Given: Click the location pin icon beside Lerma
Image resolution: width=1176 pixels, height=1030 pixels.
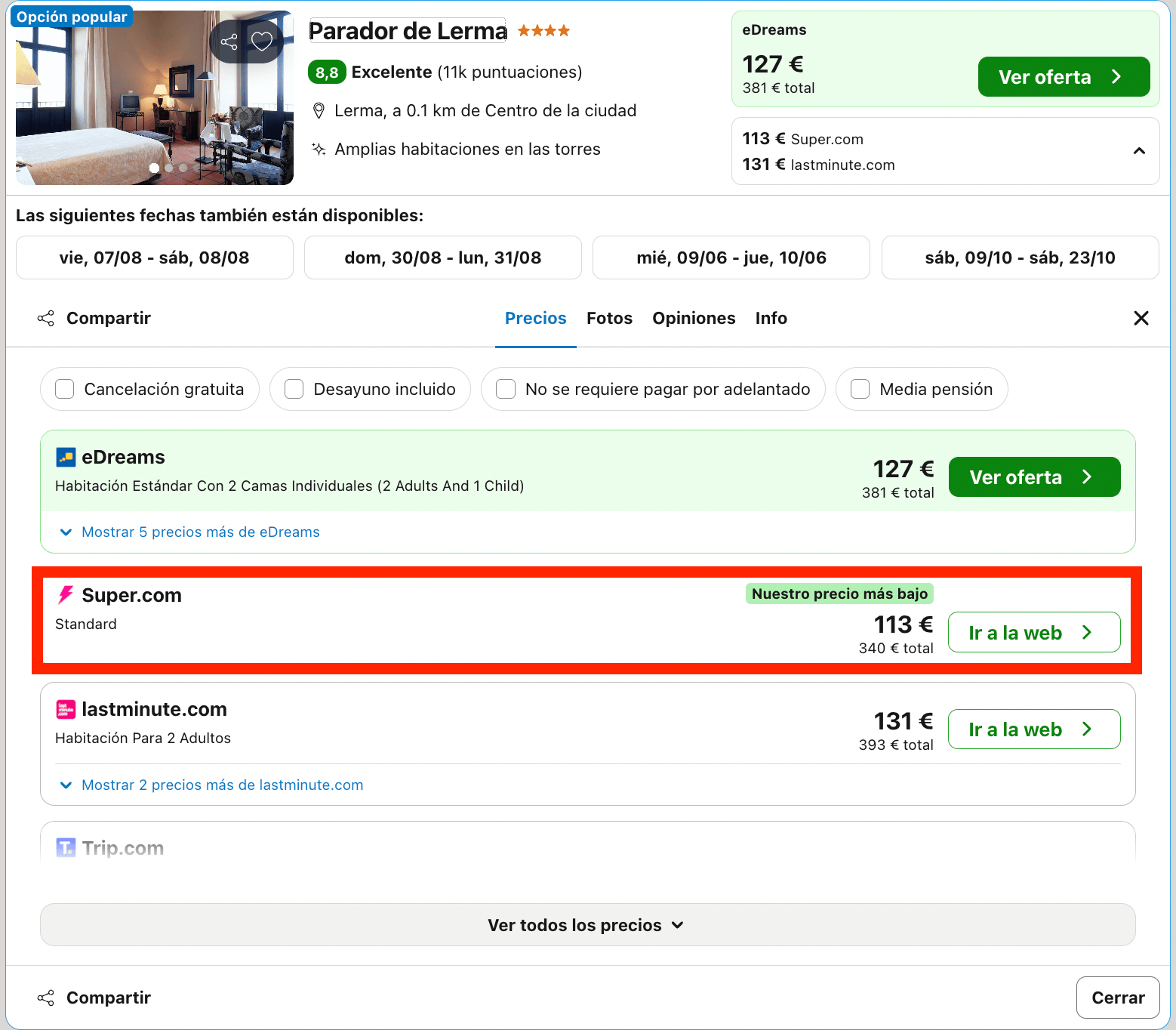Looking at the screenshot, I should click(x=319, y=111).
